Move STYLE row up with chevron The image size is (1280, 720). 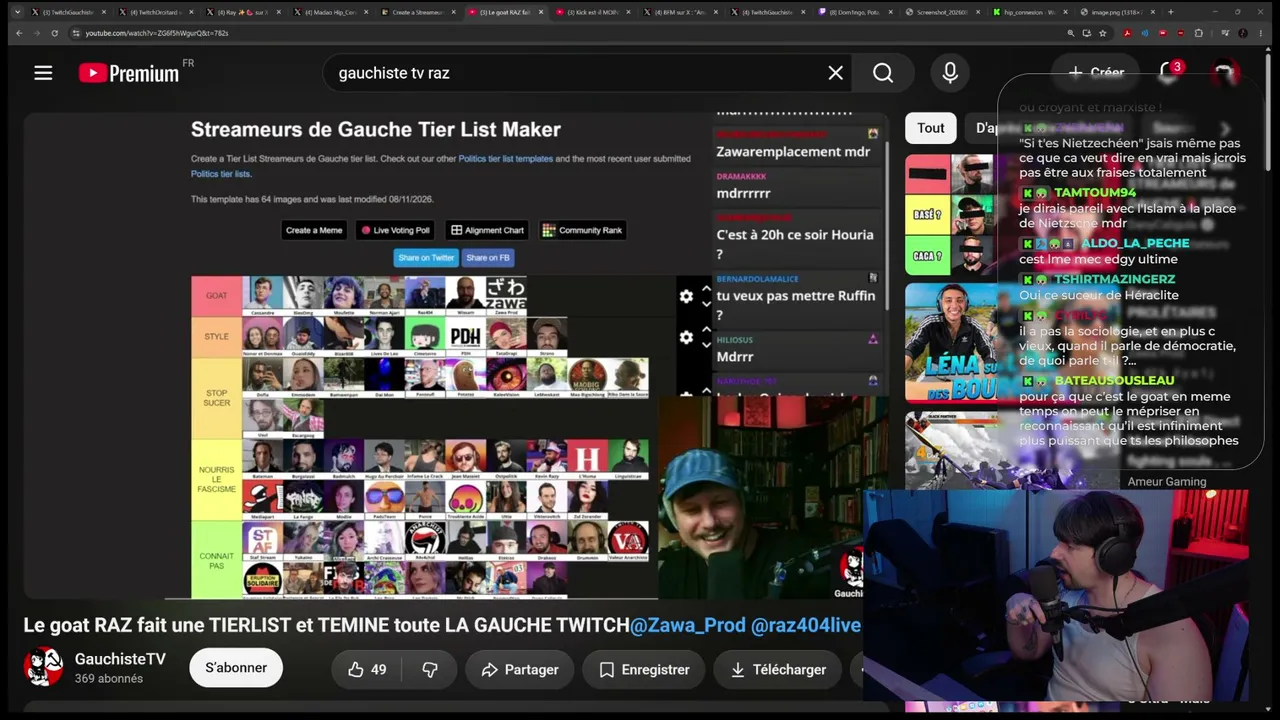point(706,330)
